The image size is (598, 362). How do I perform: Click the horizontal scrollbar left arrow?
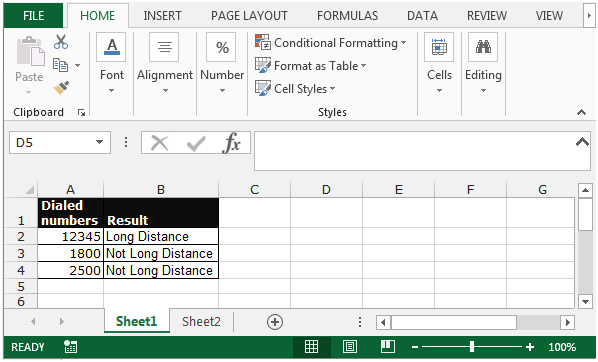point(383,323)
